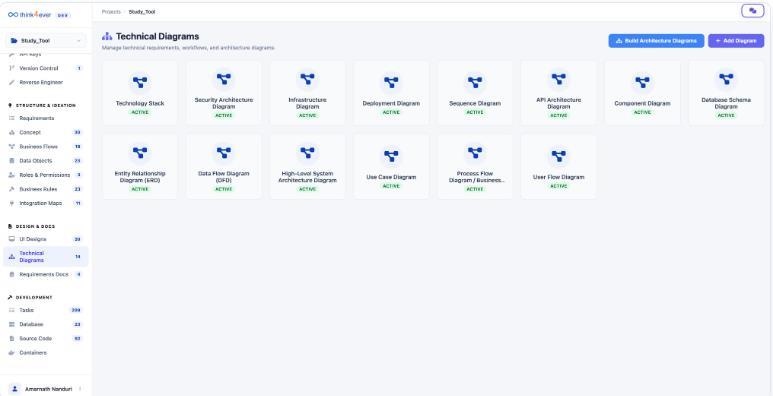Click the DESIGN & DOCS section header
The width and height of the screenshot is (773, 396).
pyautogui.click(x=35, y=226)
